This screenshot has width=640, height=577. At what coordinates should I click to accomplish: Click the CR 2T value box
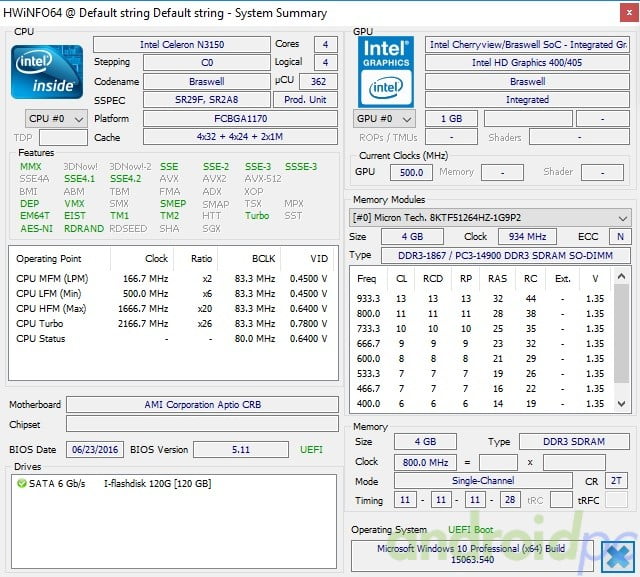pyautogui.click(x=616, y=481)
